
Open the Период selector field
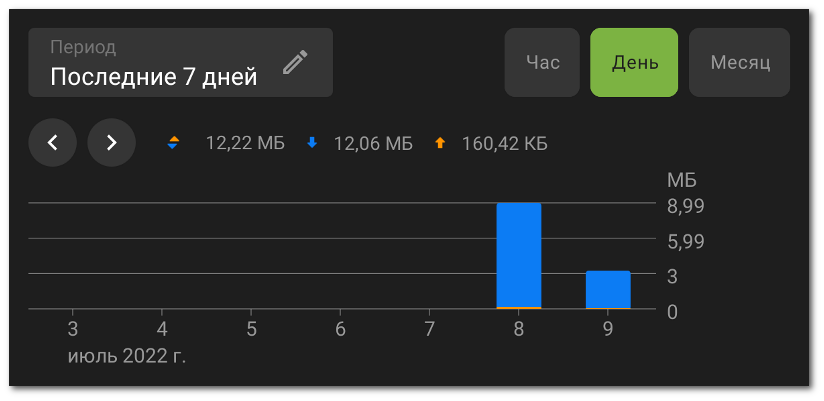tap(180, 63)
